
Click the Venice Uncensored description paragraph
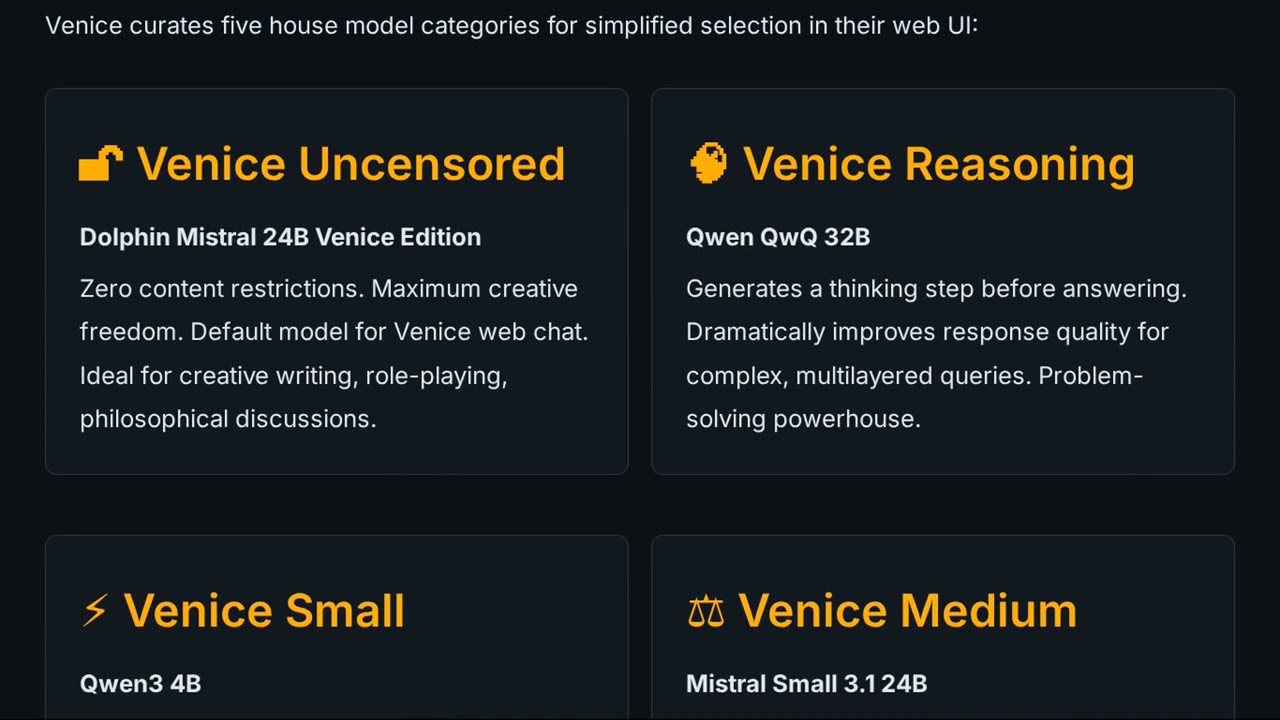[x=334, y=354]
